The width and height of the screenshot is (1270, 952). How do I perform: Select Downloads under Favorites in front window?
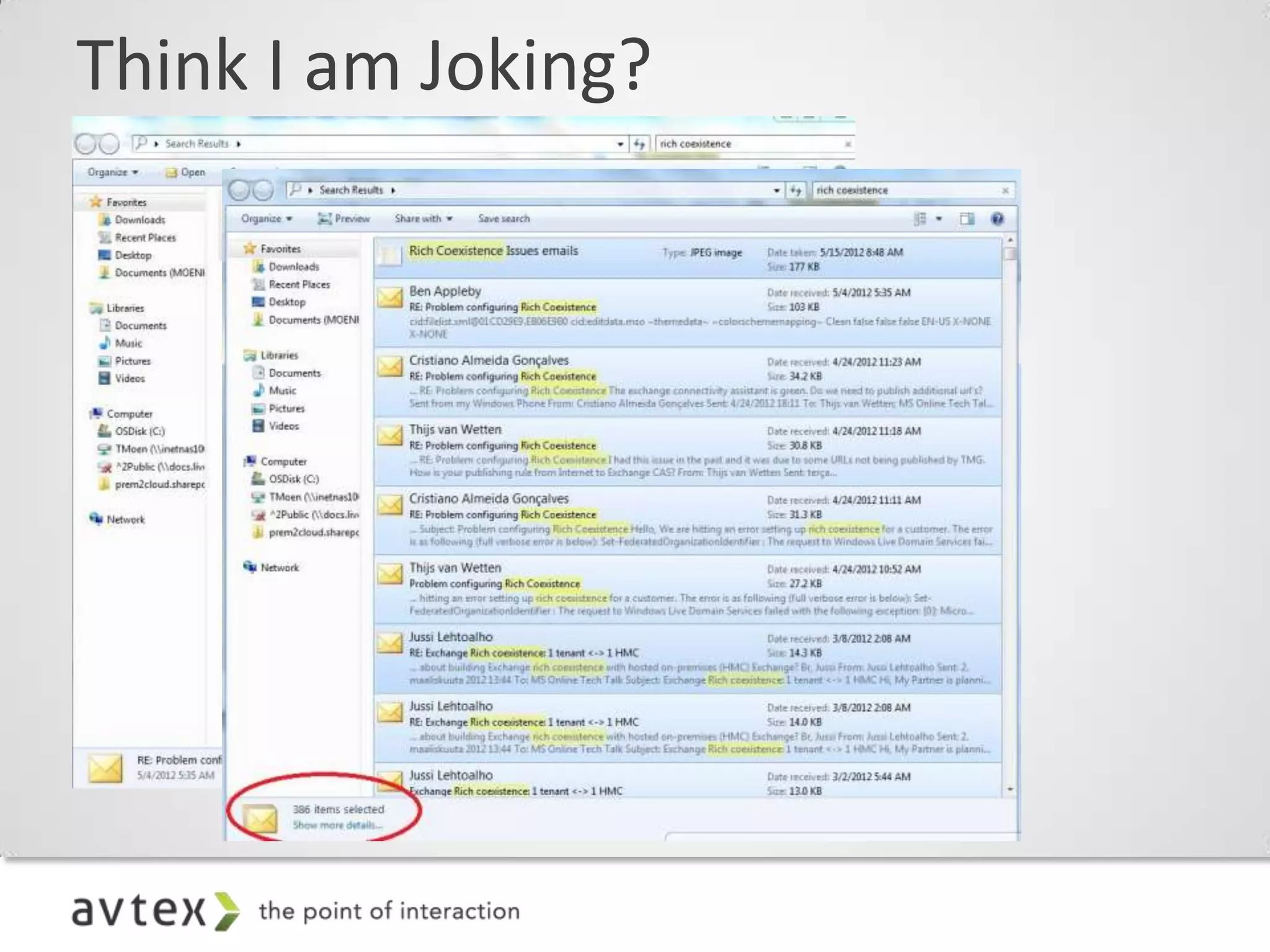click(293, 267)
